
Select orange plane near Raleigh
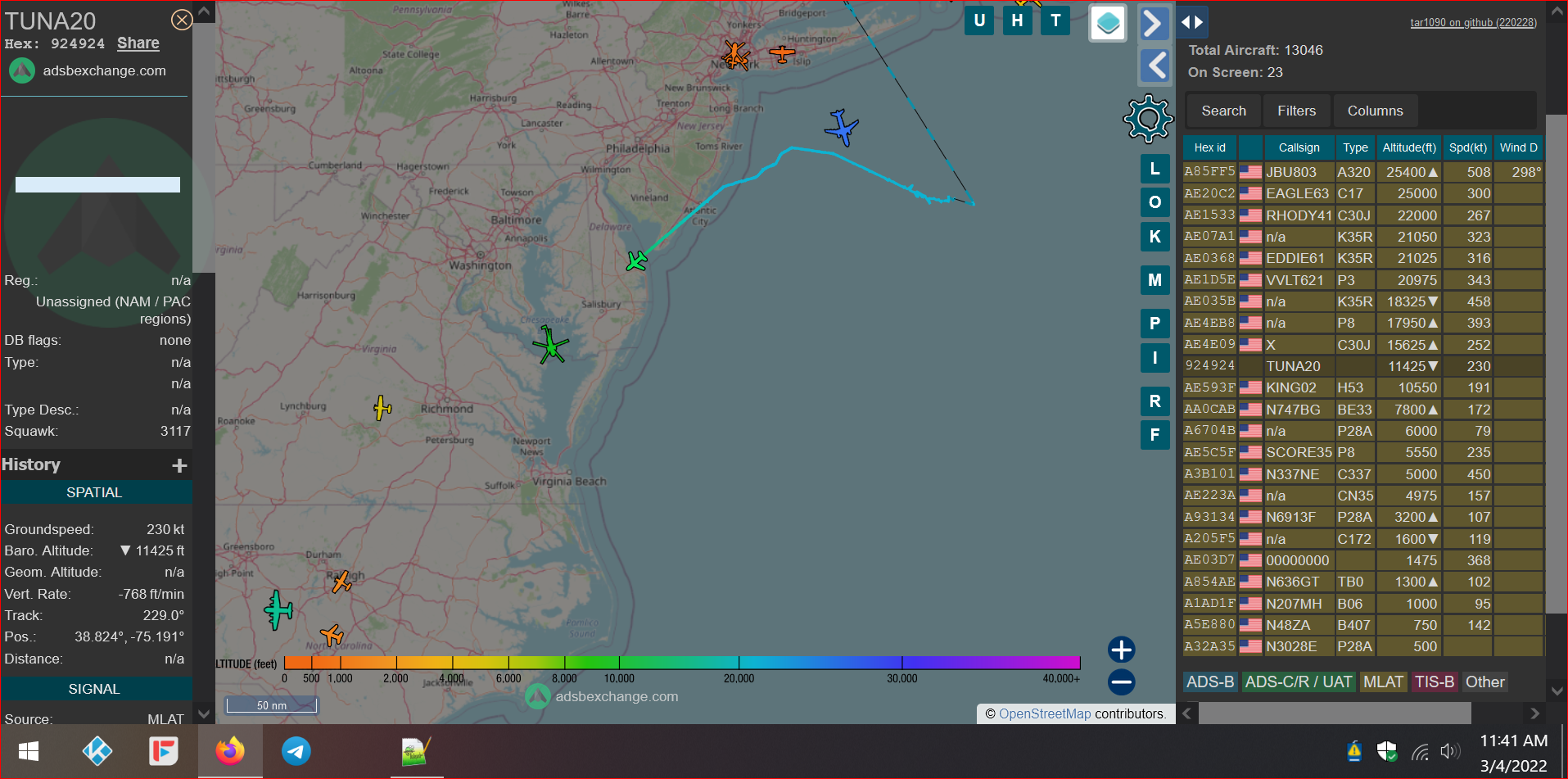[x=341, y=582]
